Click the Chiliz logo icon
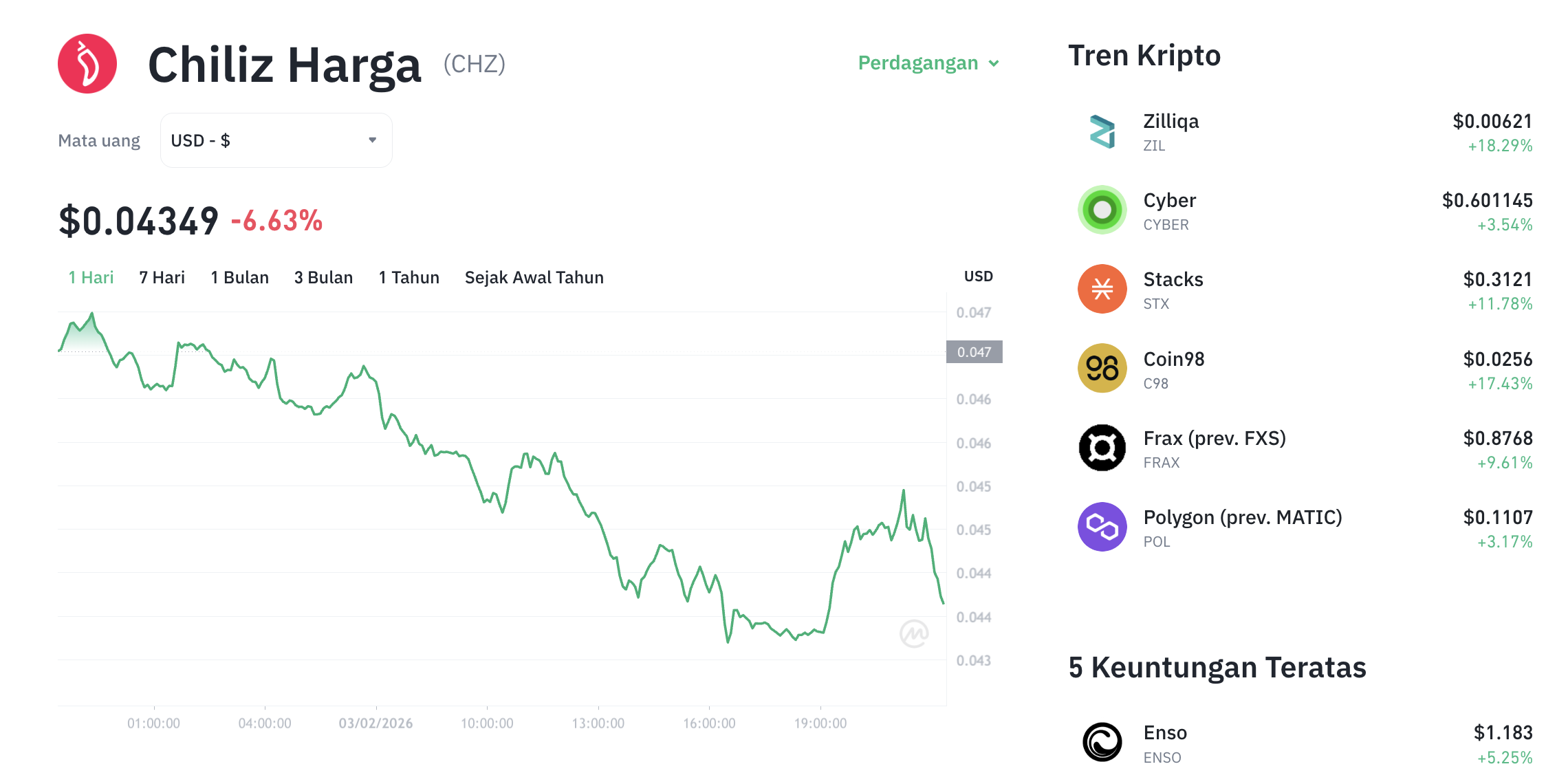This screenshot has height=784, width=1546. pos(87,63)
